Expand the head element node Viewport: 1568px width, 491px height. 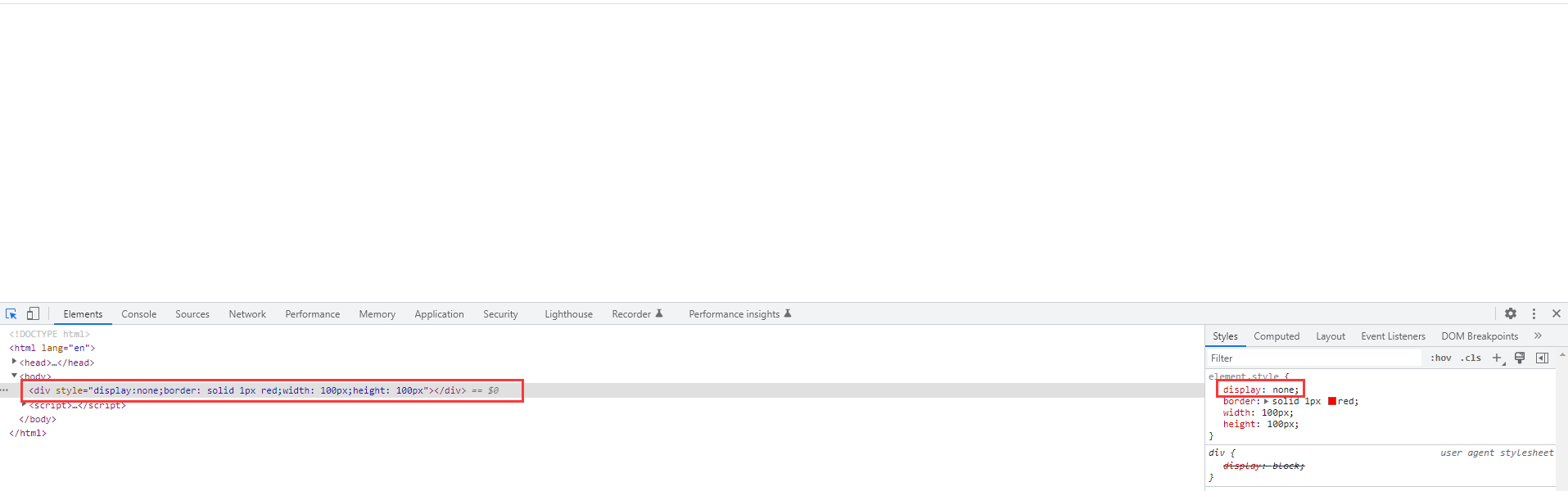point(14,361)
